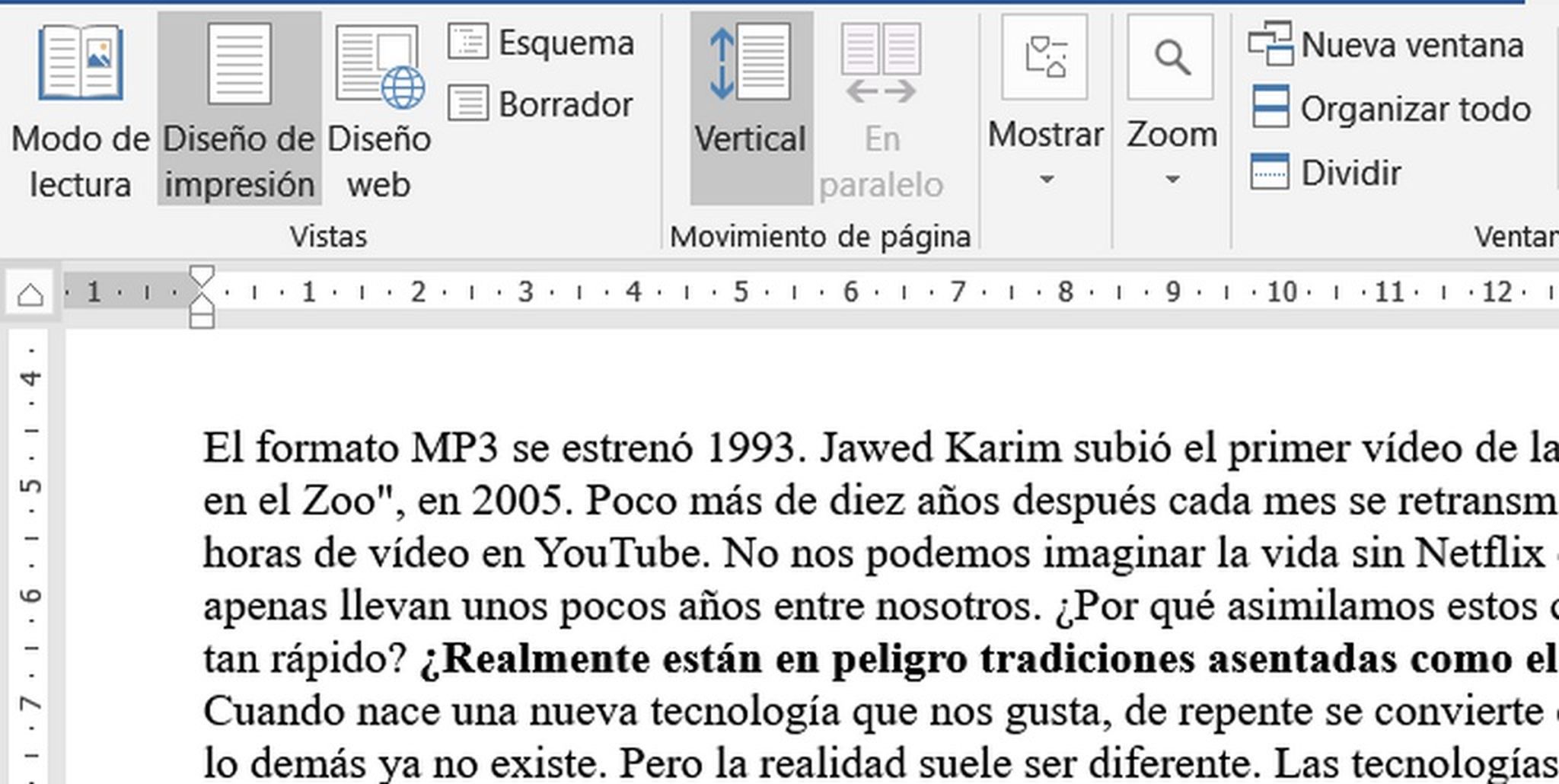
Task: Click on the text 'El formato MP3'
Action: pos(351,448)
